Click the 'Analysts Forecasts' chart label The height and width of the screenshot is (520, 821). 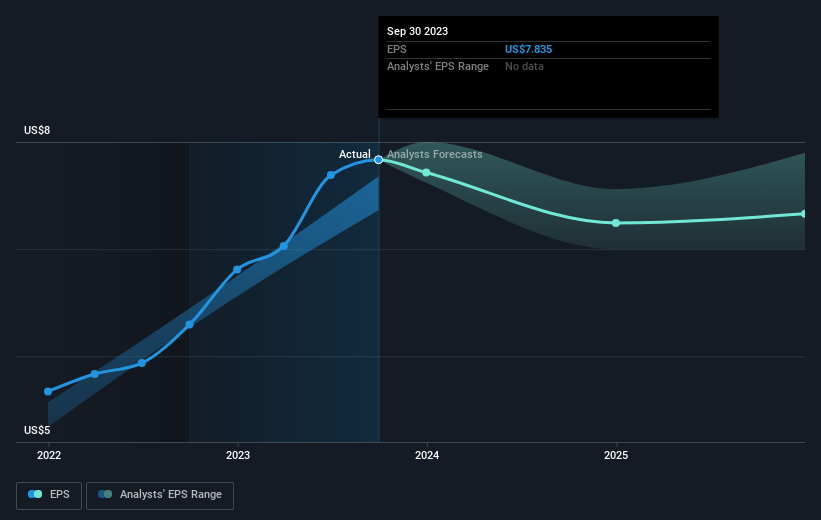point(435,154)
